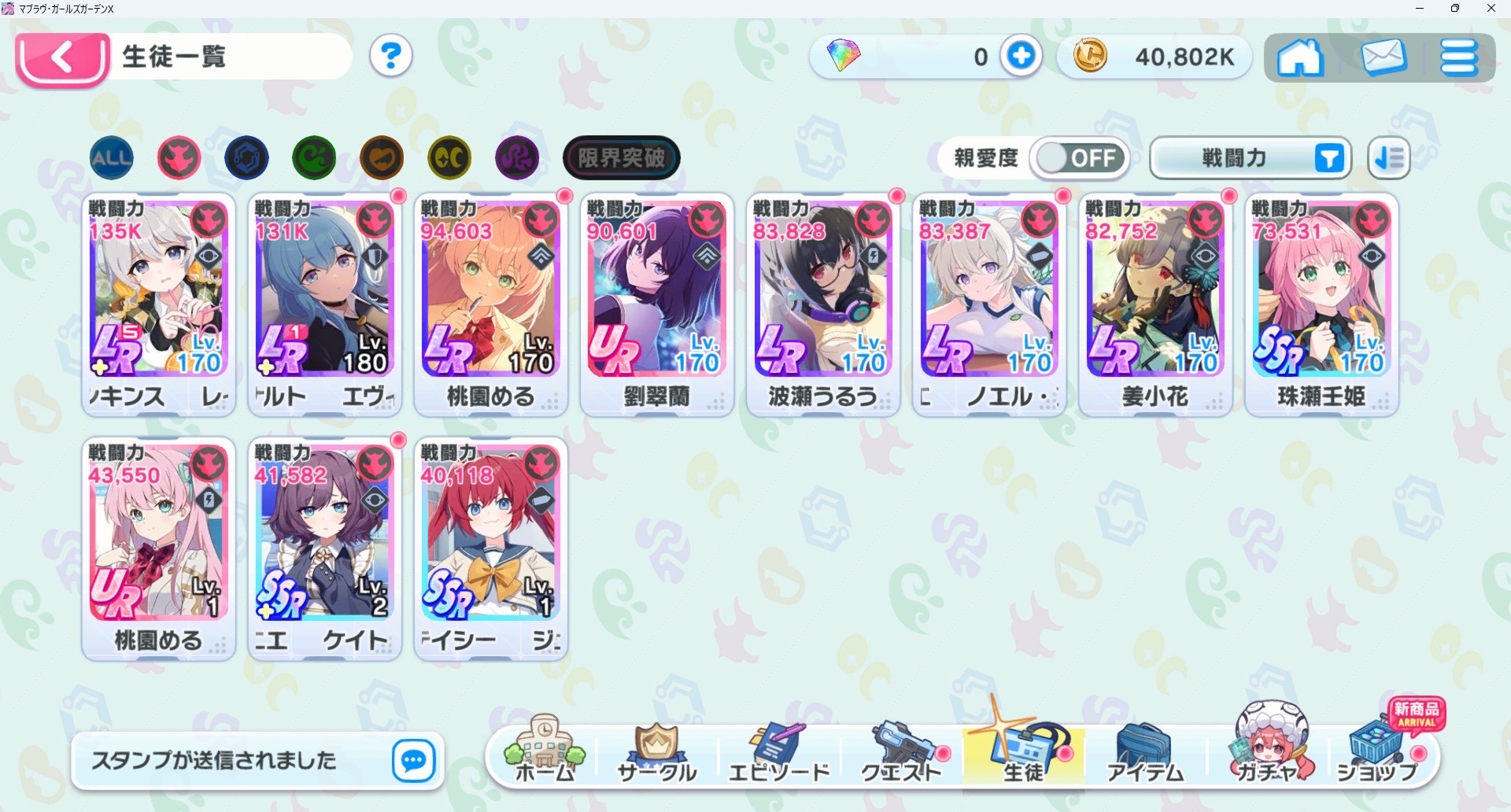Toggle the 限界突破 filter
Image resolution: width=1511 pixels, height=812 pixels.
click(x=622, y=157)
